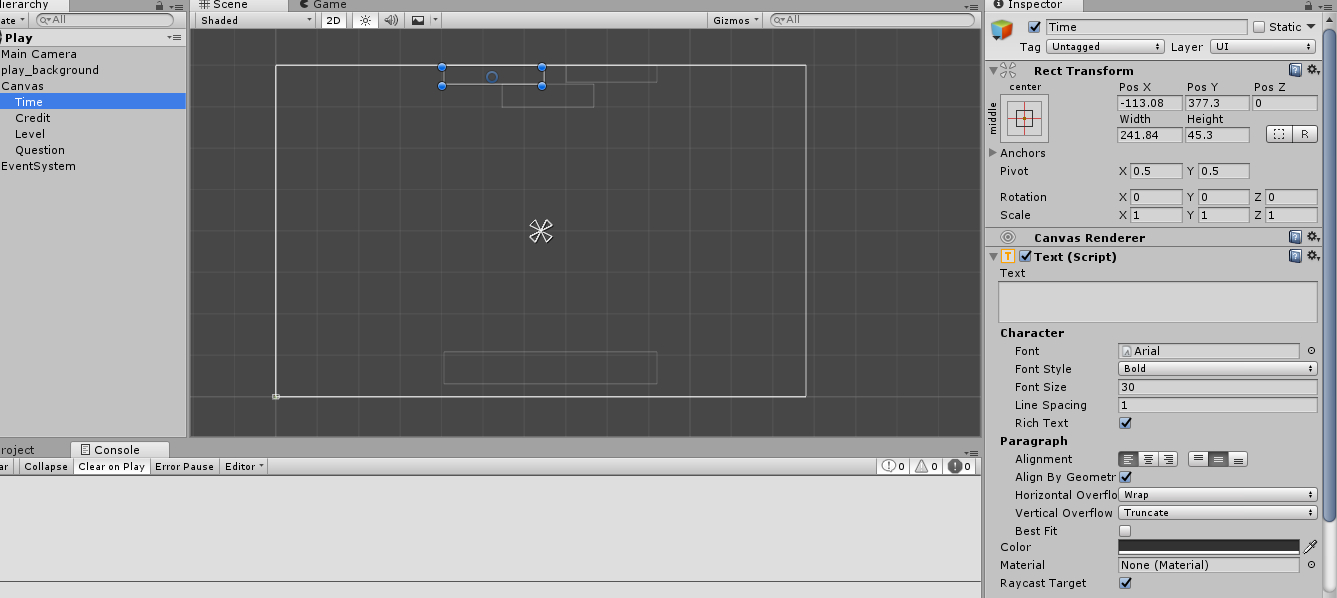
Task: Click the GameObject cube icon in Inspector
Action: click(x=1002, y=30)
